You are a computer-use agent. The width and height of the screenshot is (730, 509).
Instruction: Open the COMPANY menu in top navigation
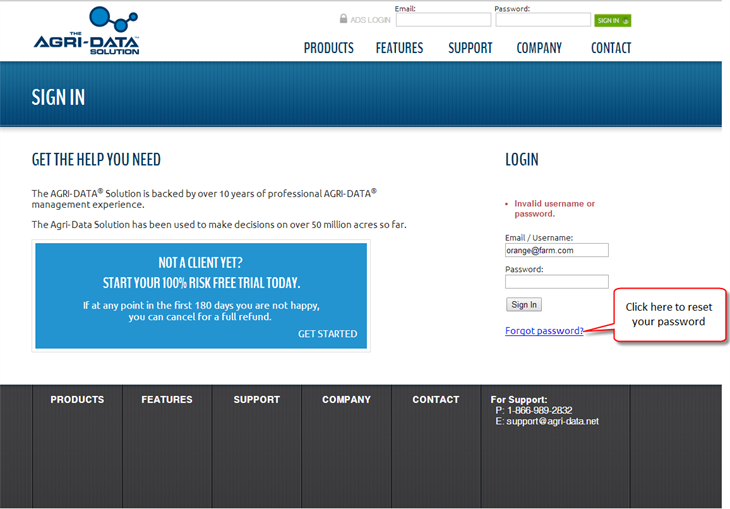(539, 48)
